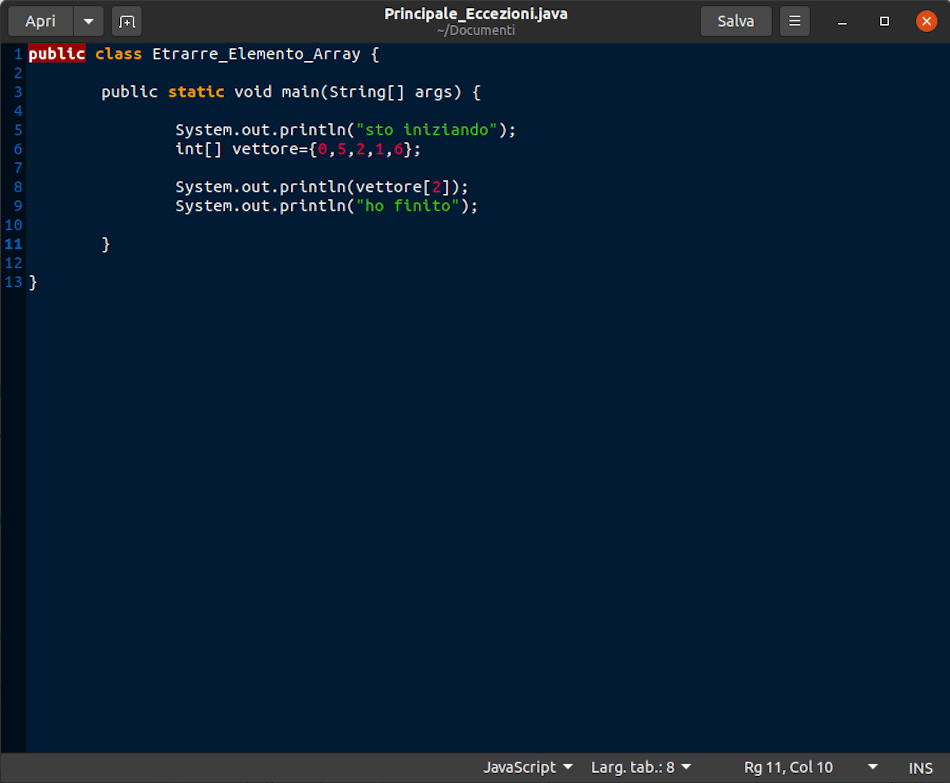Click 'void' keyword on line 3
The width and height of the screenshot is (950, 783).
253,92
